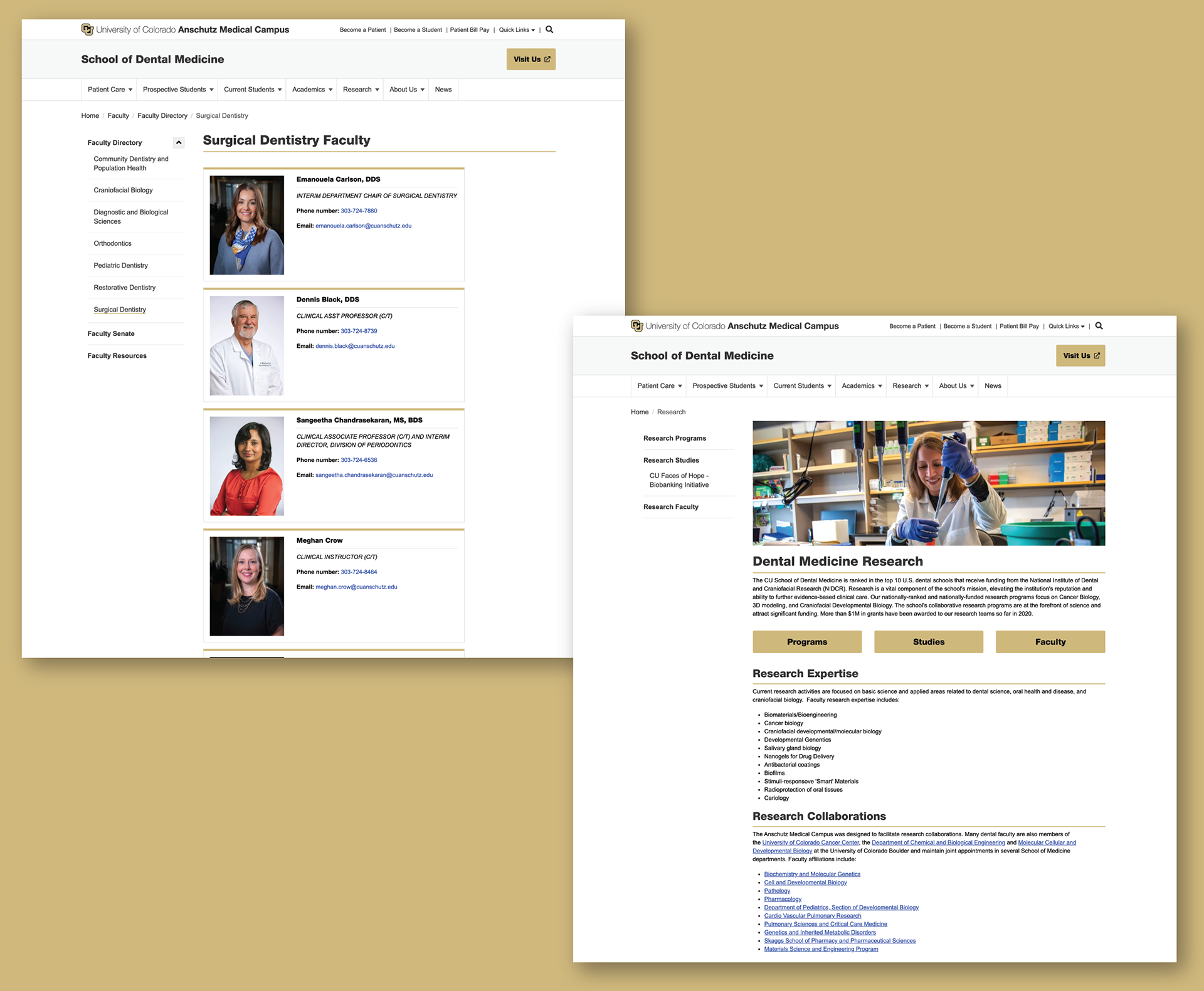This screenshot has height=991, width=1204.
Task: Open Research Faculty sidebar item
Action: click(670, 507)
